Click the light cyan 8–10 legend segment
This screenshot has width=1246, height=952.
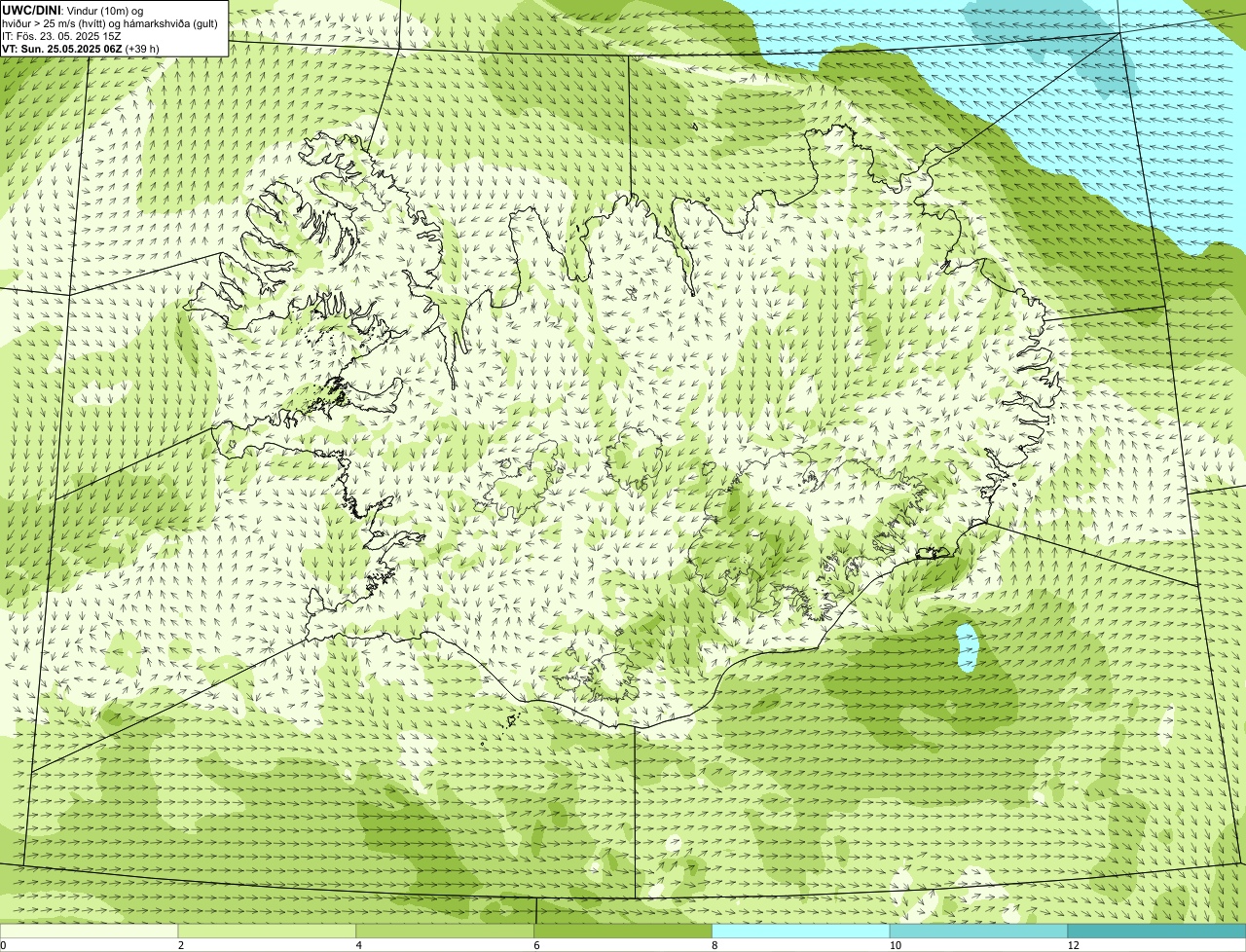coord(801,932)
